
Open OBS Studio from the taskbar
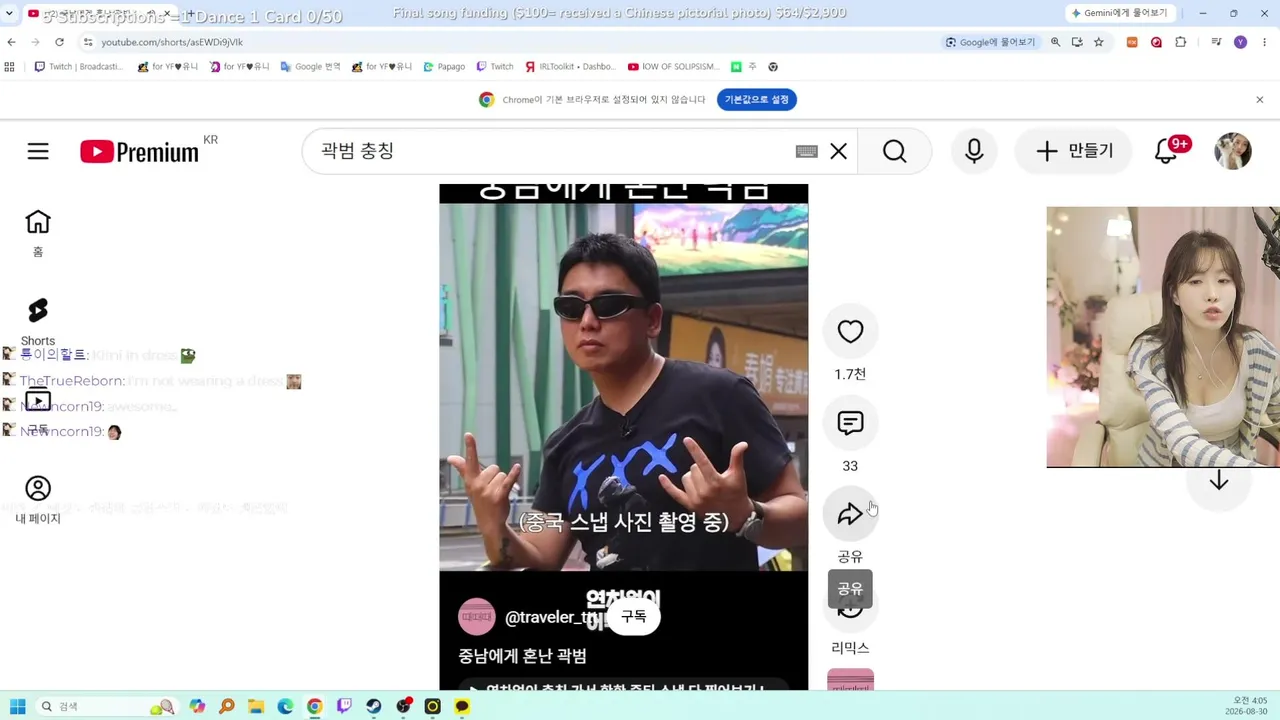(403, 706)
